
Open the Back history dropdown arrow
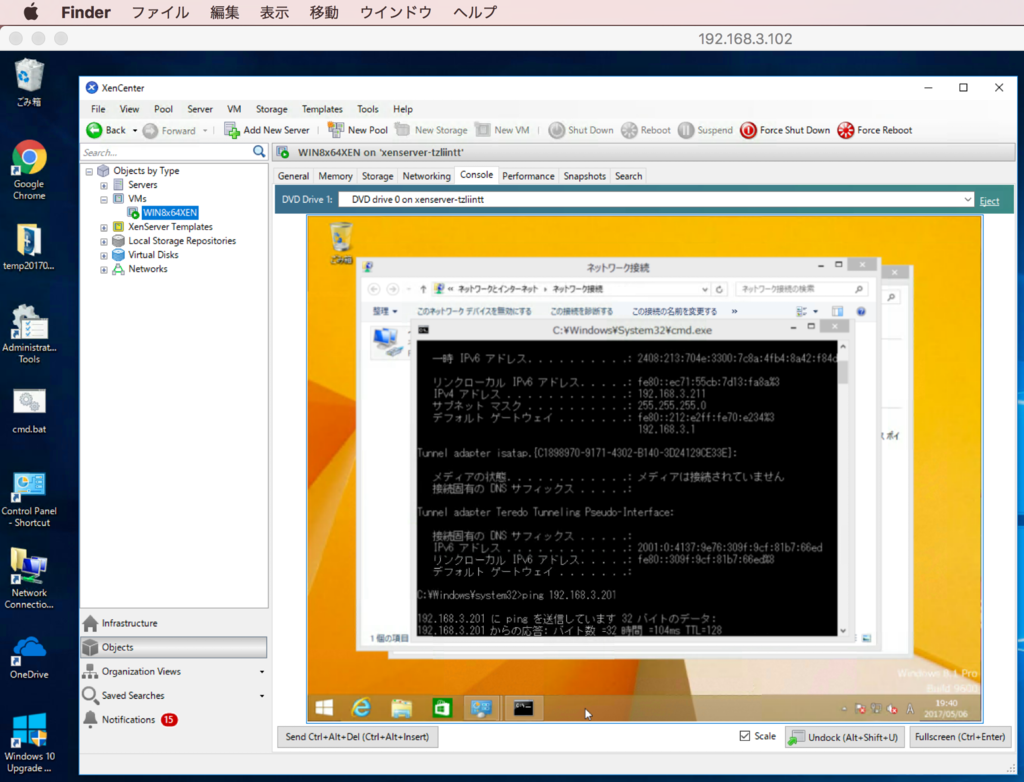(135, 131)
